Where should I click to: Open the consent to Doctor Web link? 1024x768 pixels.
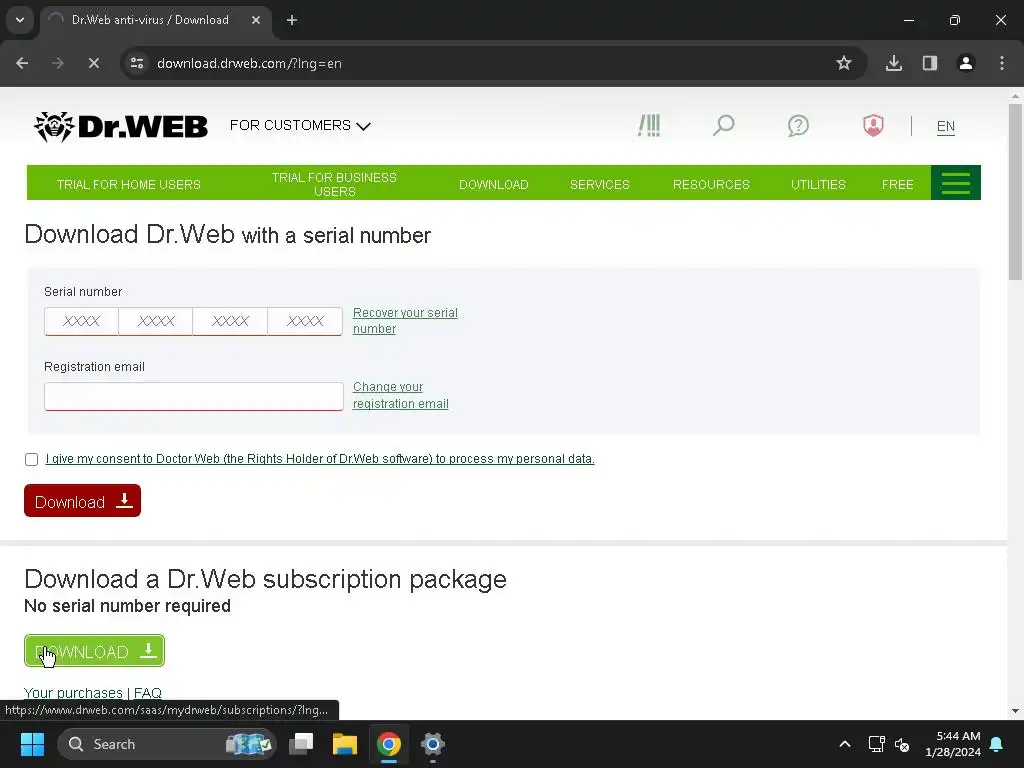pos(320,459)
